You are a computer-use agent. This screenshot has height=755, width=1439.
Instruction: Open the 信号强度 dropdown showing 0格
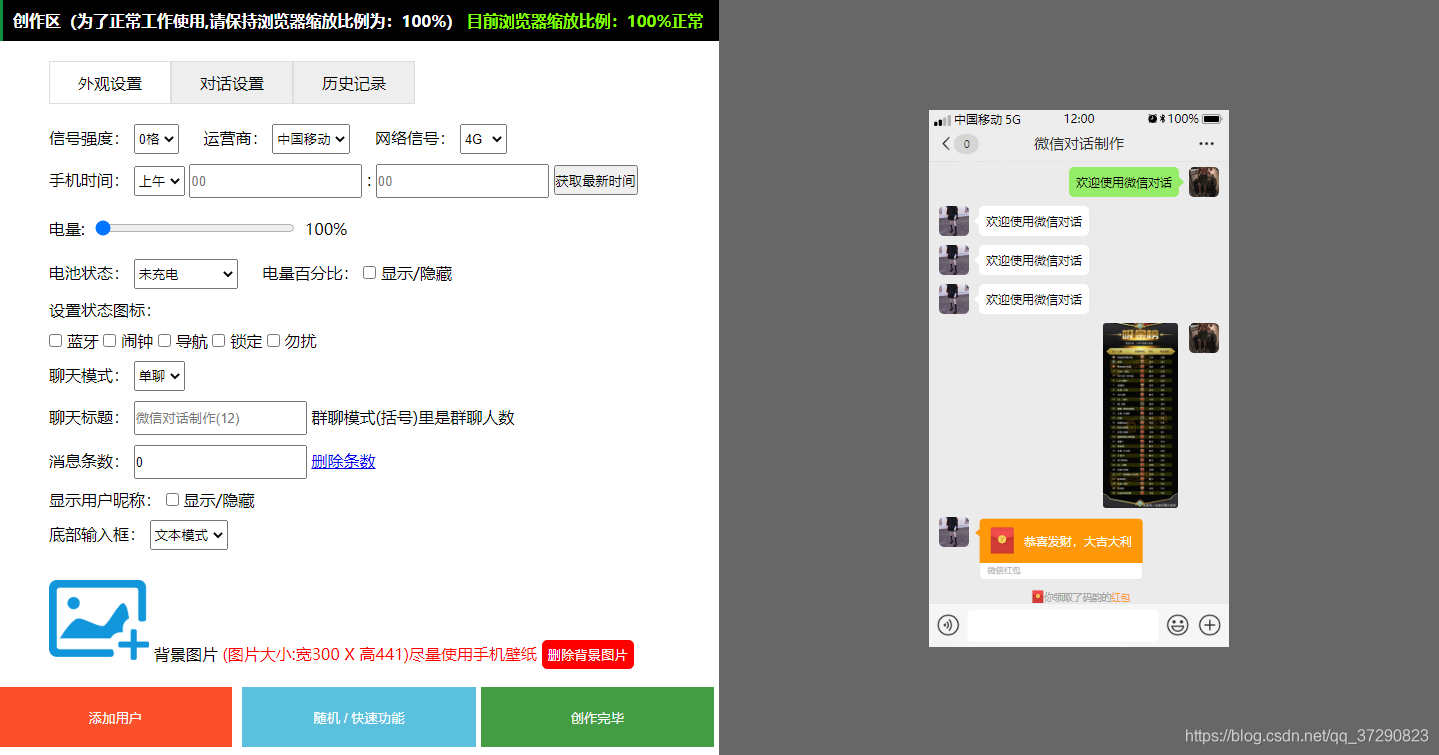pos(157,139)
